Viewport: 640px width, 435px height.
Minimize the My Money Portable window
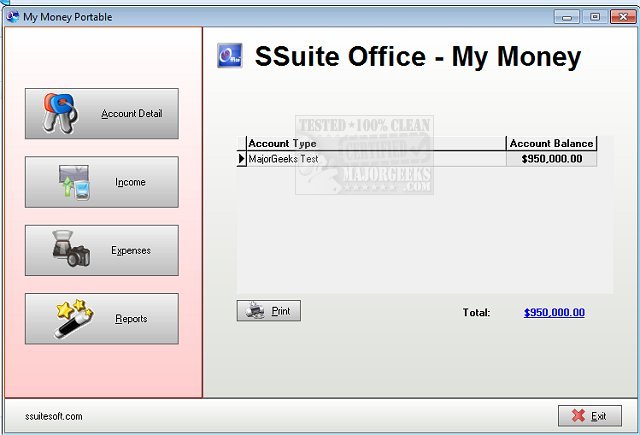(x=567, y=17)
